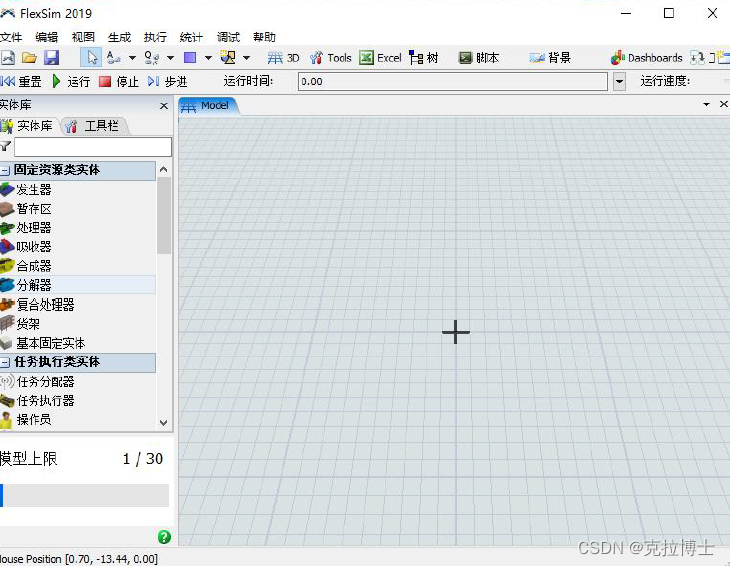Viewport: 730px width, 566px height.
Task: Click the 模型上限 model limit progress bar
Action: [x=84, y=495]
